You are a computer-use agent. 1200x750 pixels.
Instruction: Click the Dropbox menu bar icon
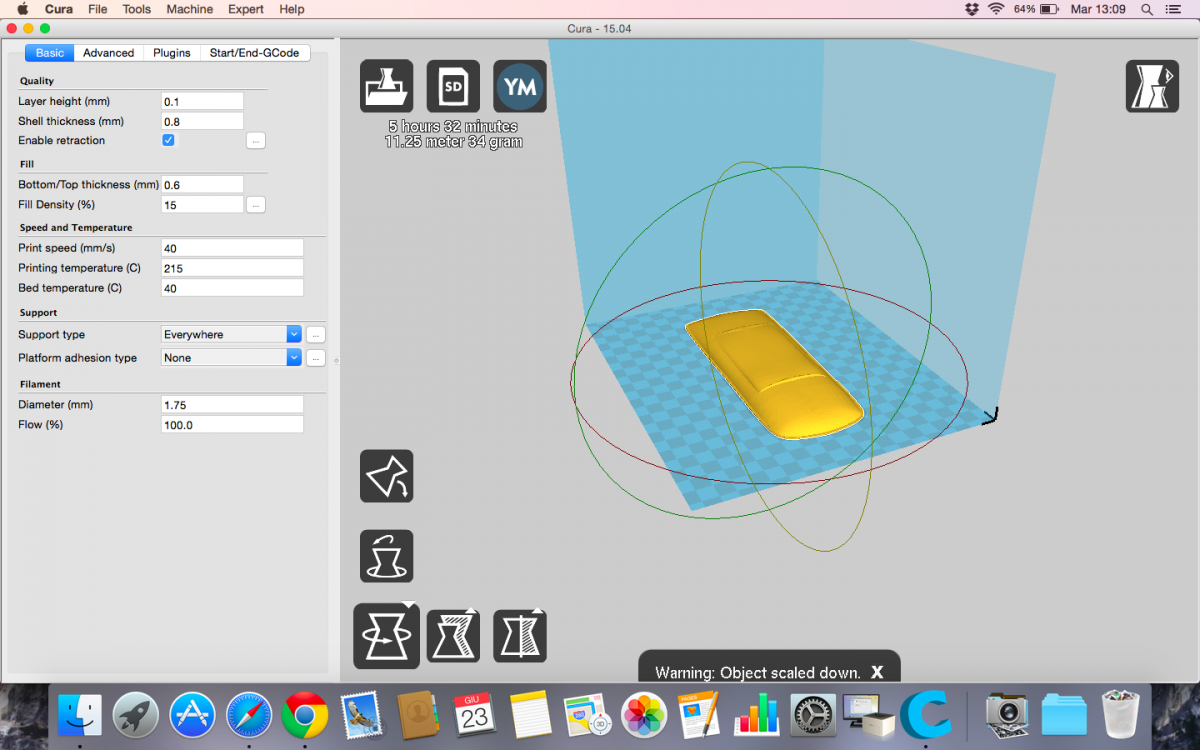[972, 9]
